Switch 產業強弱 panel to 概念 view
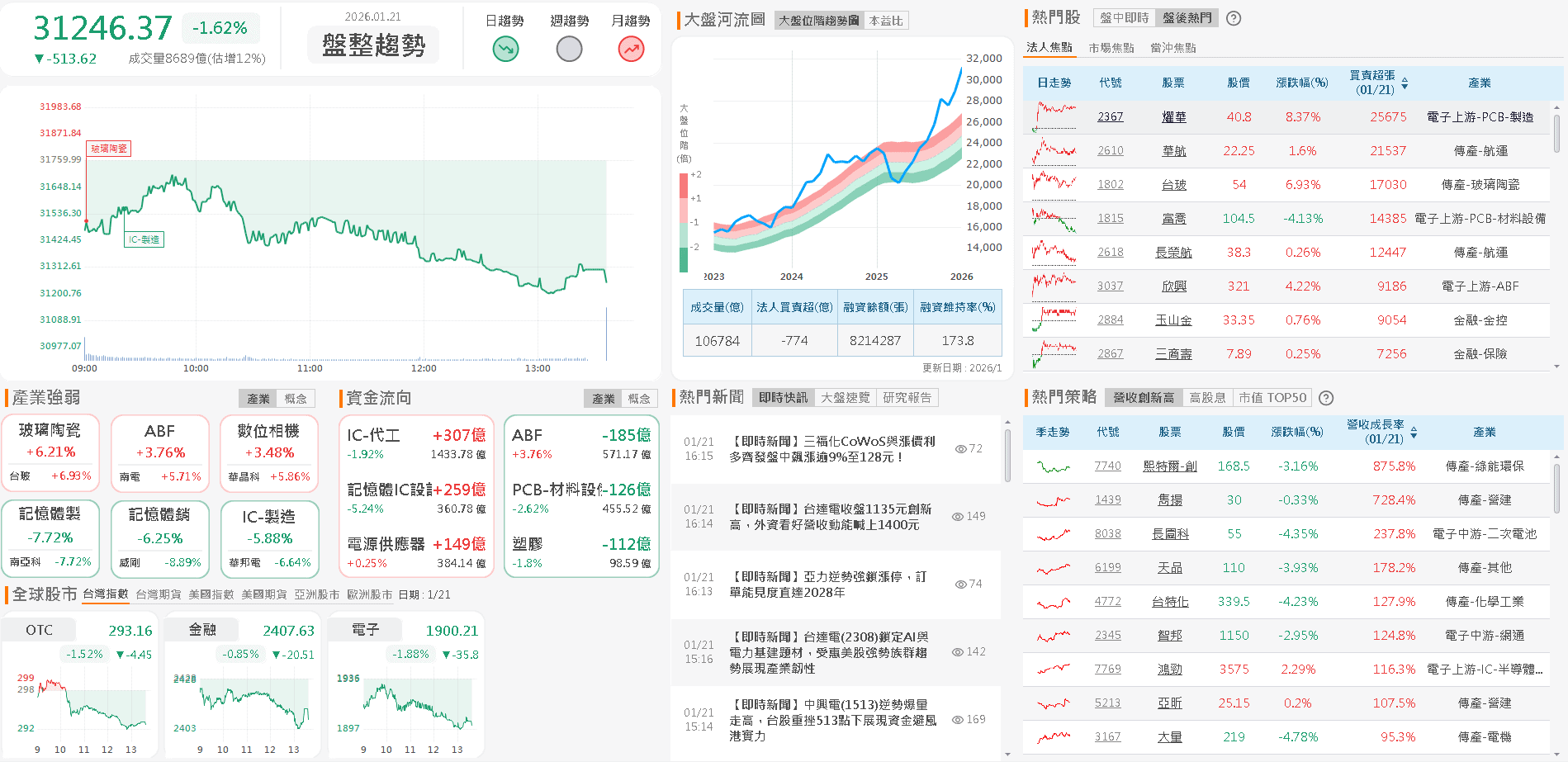This screenshot has height=762, width=1568. [296, 398]
